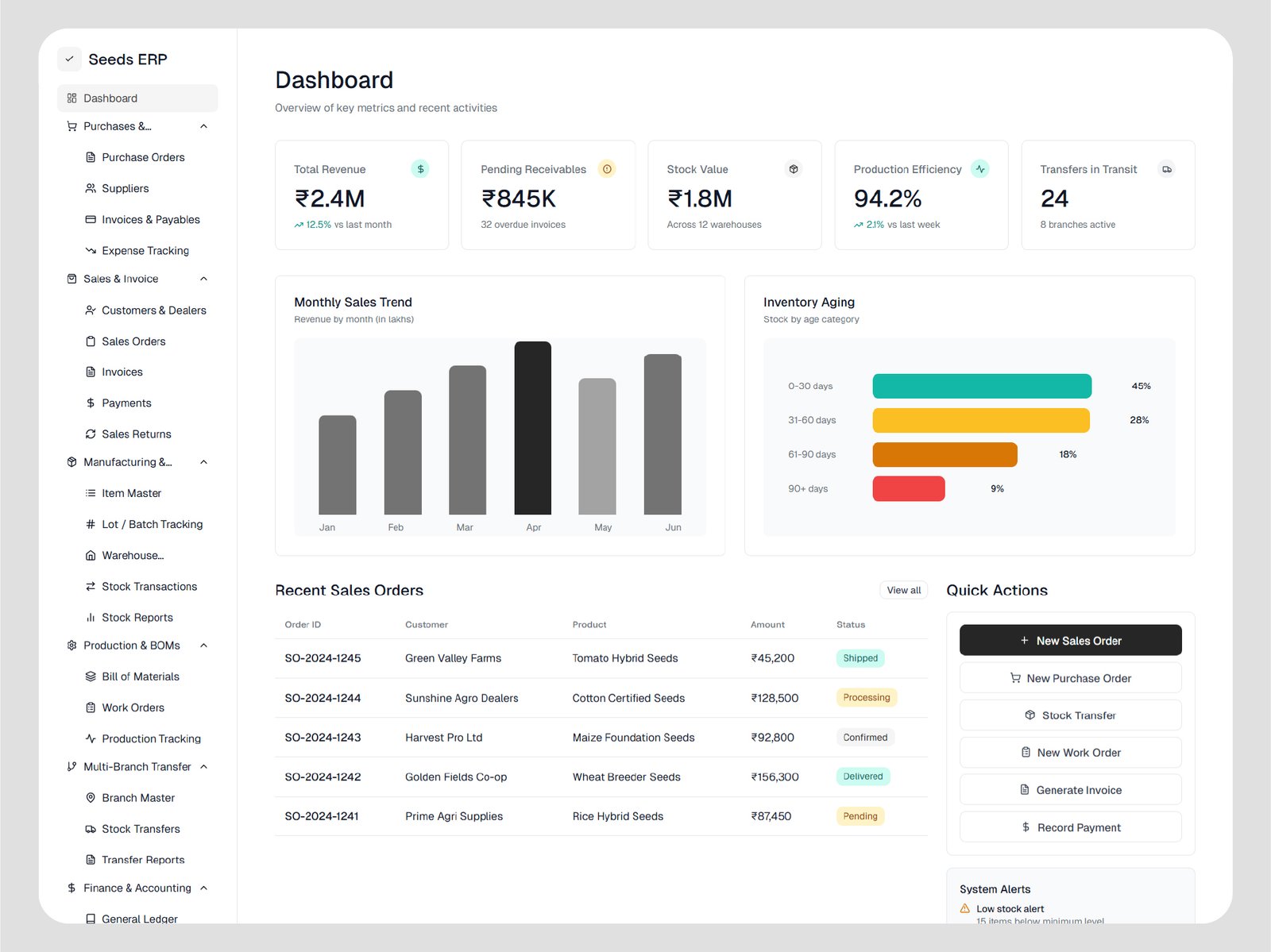Image resolution: width=1271 pixels, height=952 pixels.
Task: Click the Production Tracking pulse icon
Action: click(91, 738)
